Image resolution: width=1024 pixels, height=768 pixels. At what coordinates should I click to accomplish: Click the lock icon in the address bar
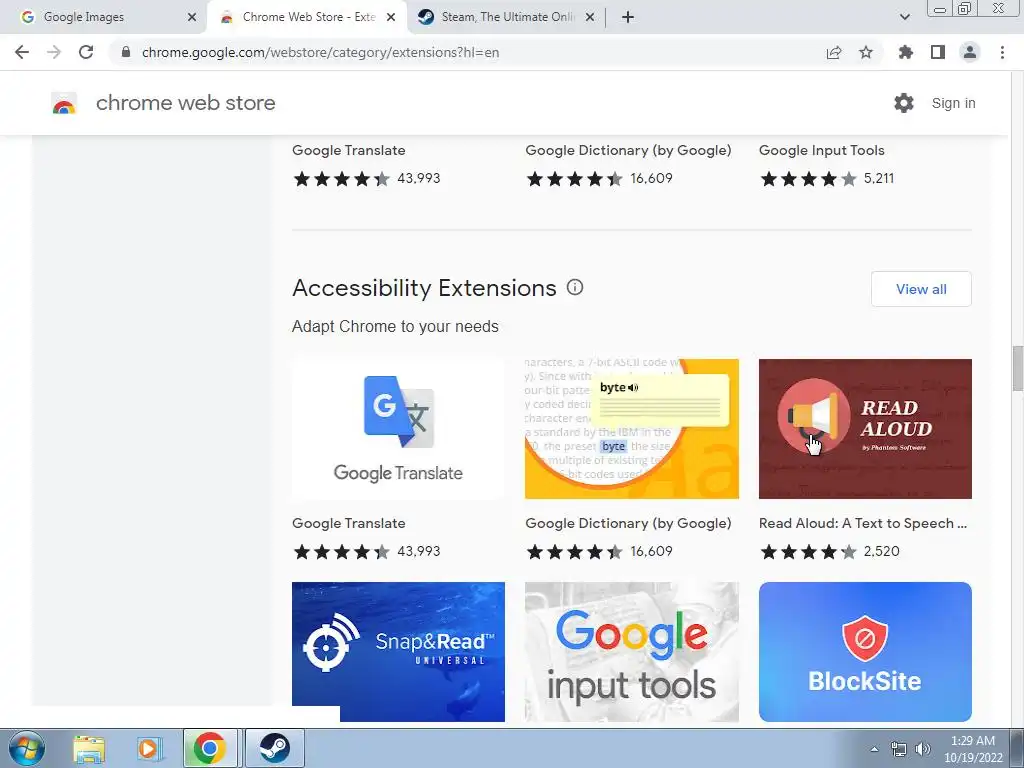click(x=126, y=52)
